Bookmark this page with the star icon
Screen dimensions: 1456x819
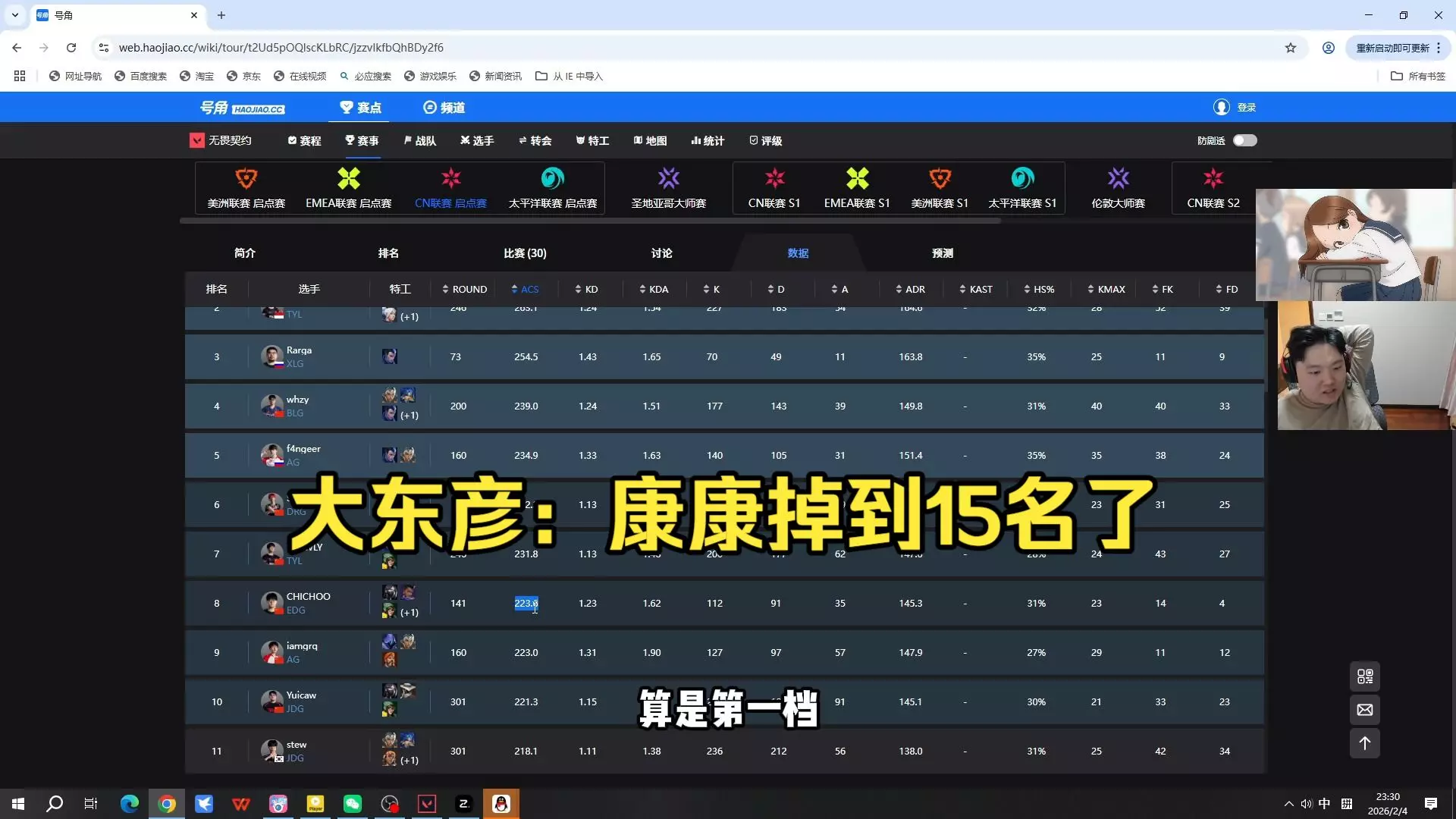tap(1291, 48)
